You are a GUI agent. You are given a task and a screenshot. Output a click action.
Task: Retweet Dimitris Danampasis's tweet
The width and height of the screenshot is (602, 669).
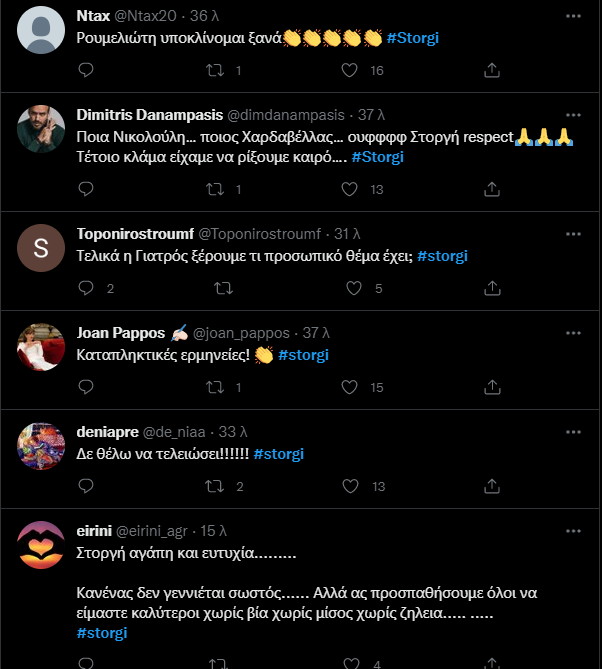click(215, 189)
